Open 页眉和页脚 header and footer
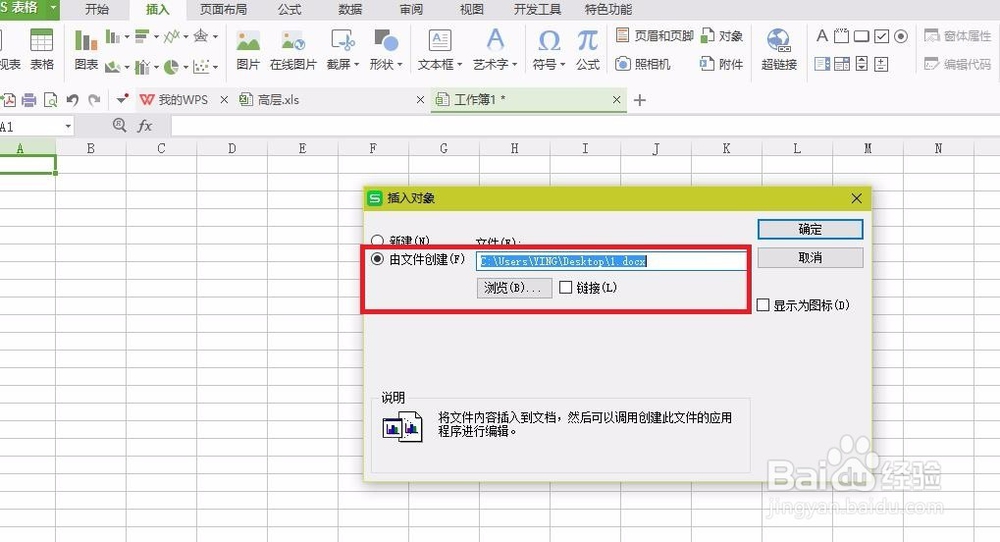Viewport: 1000px width, 542px height. tap(654, 36)
